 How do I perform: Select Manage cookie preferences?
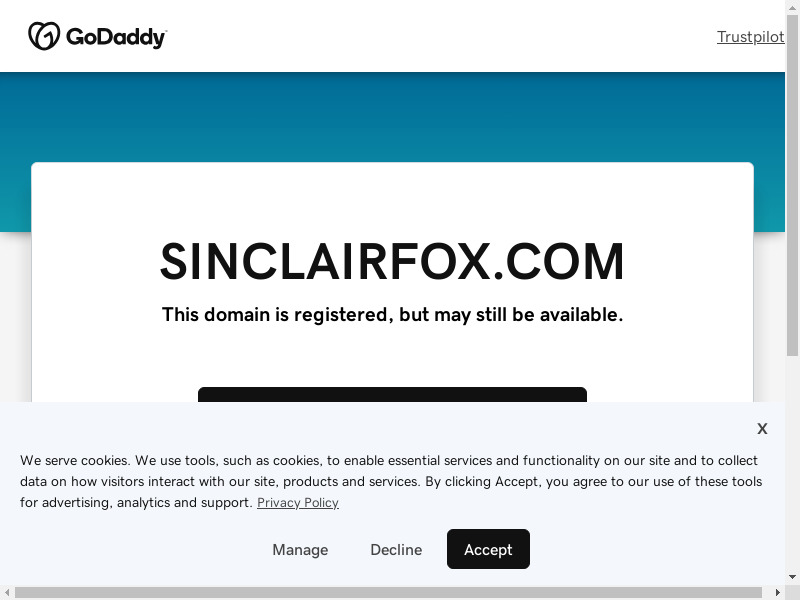pyautogui.click(x=300, y=549)
